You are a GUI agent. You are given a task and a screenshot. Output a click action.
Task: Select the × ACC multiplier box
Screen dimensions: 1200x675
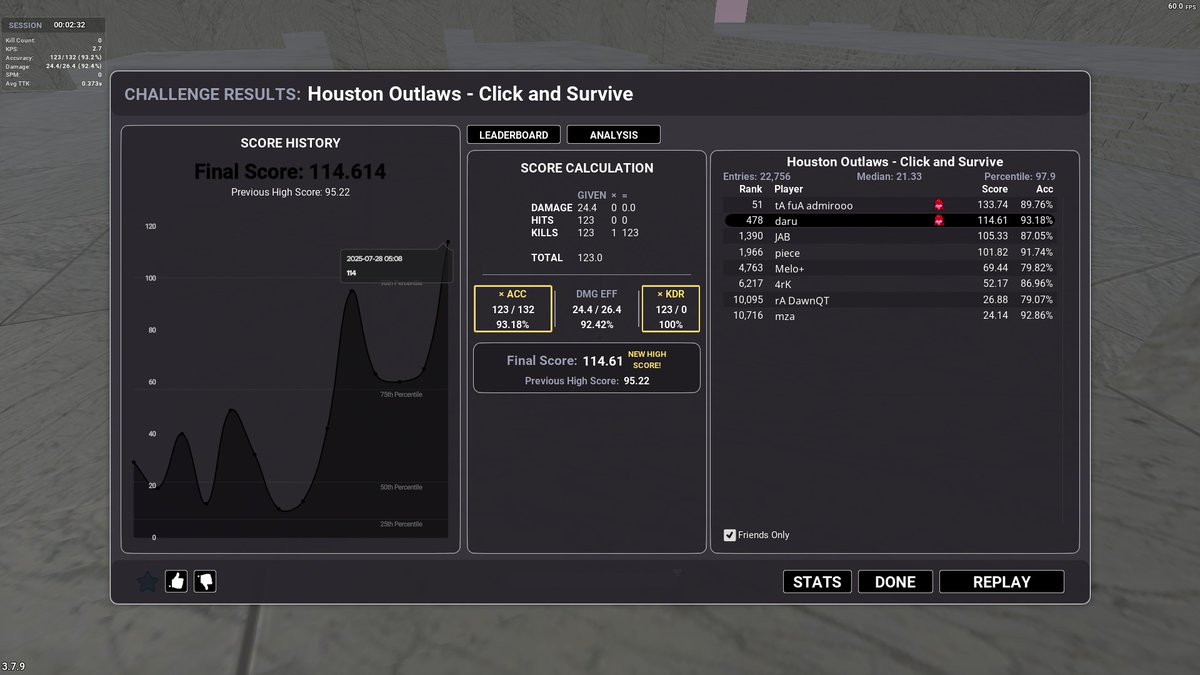512,309
